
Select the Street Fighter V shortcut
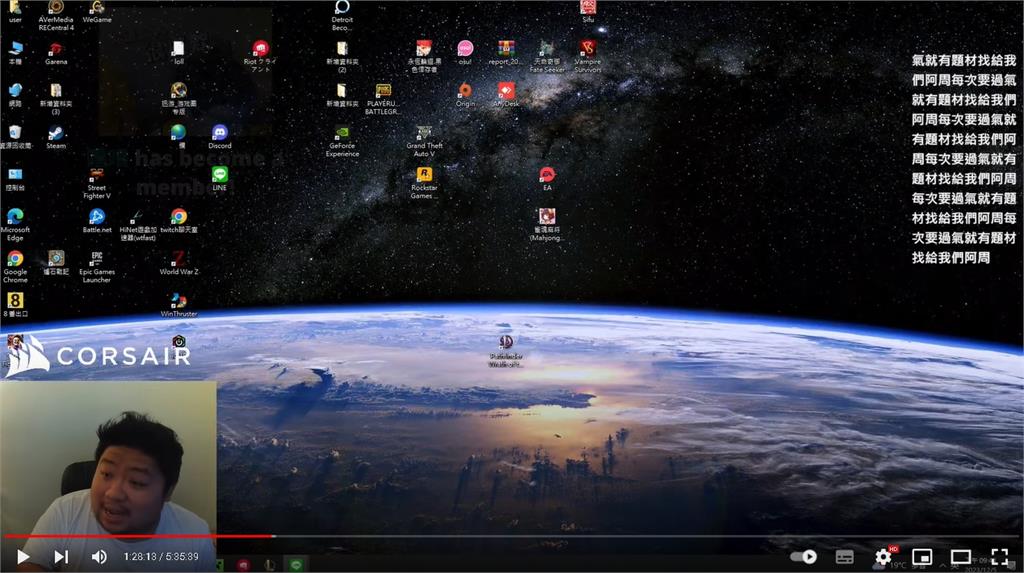tap(97, 184)
